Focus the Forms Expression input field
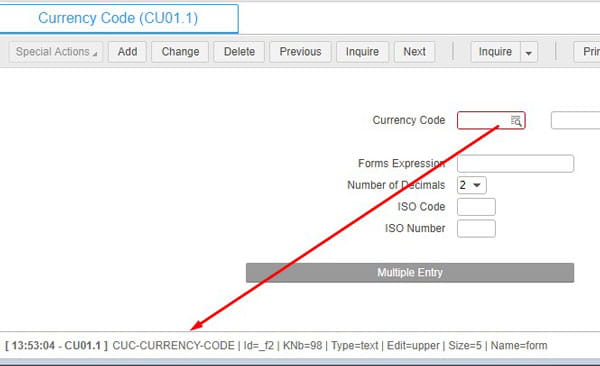This screenshot has height=366, width=600. pos(515,163)
